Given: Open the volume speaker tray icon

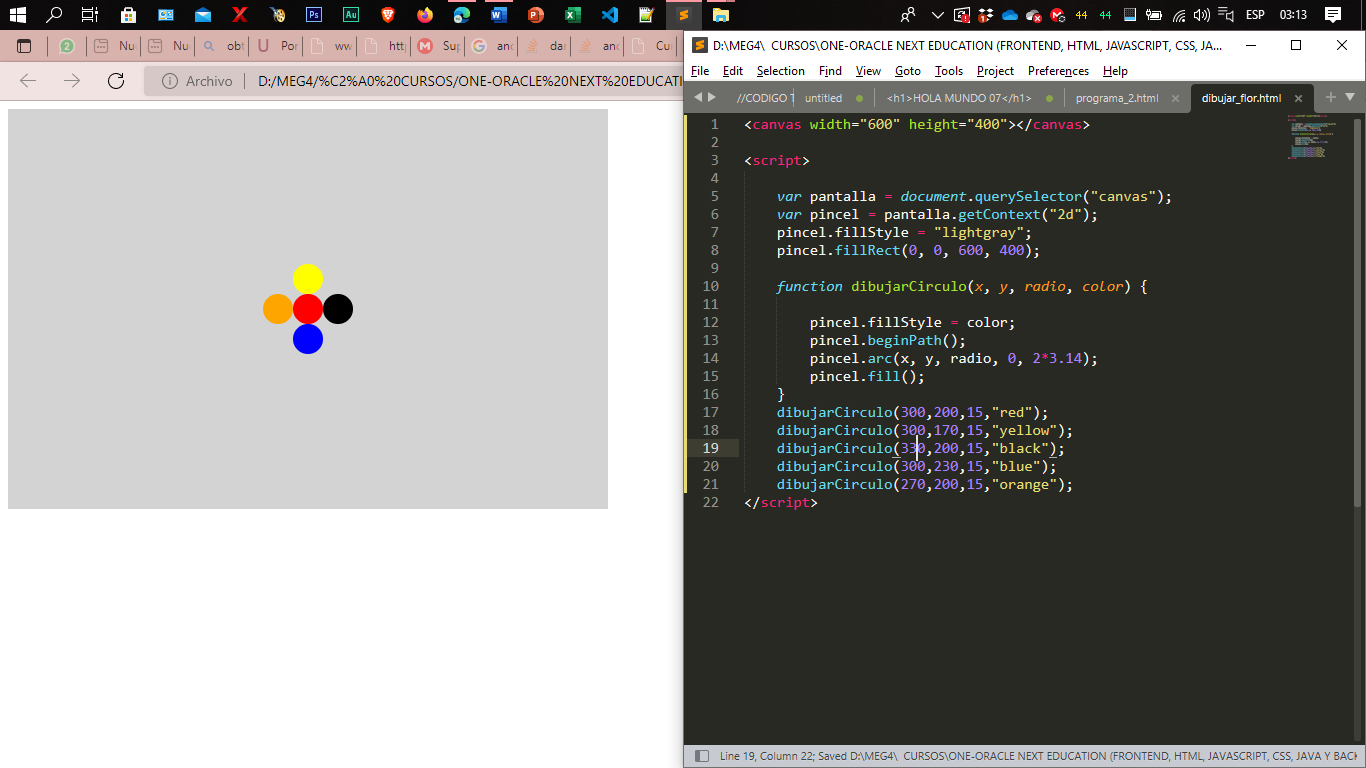Looking at the screenshot, I should (x=1202, y=15).
